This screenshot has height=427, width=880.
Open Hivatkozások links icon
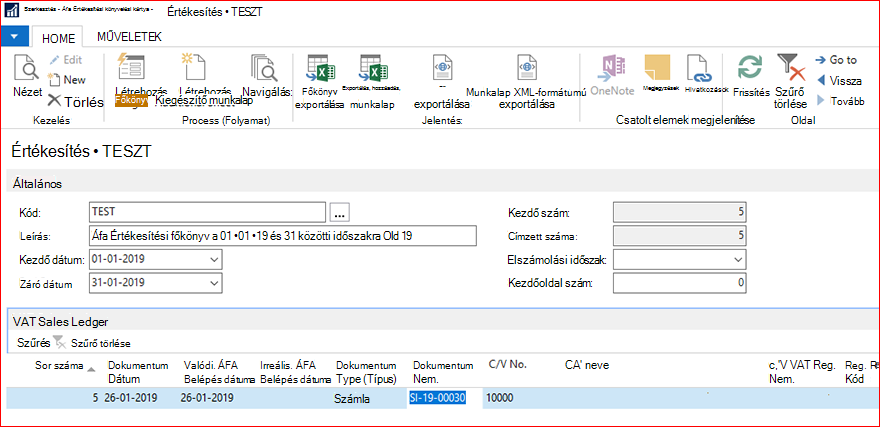699,68
